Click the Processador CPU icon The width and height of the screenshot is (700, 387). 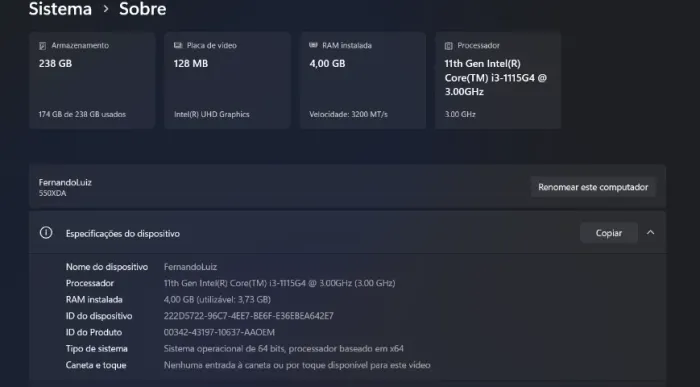[449, 46]
